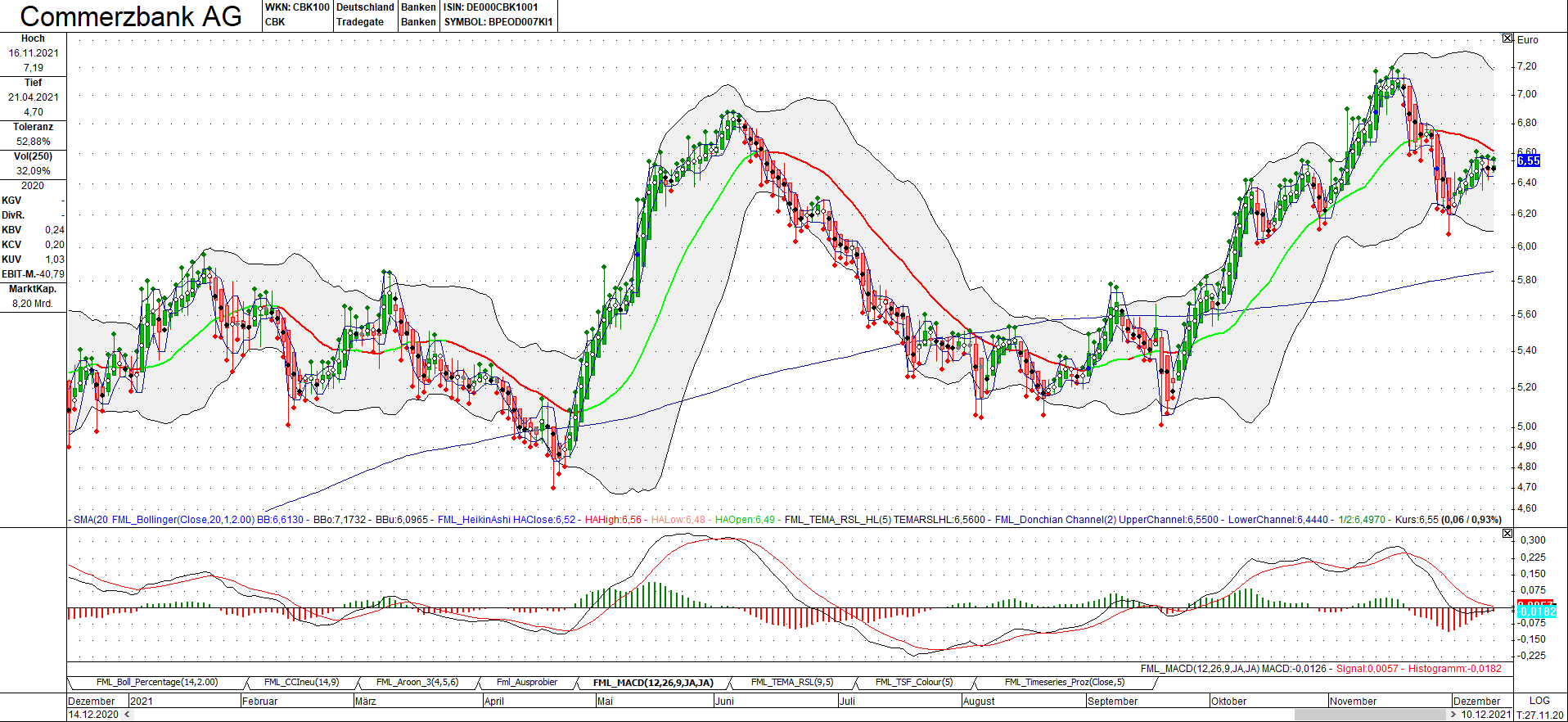
Task: Click the EBIT-M. row value
Action: (51, 274)
